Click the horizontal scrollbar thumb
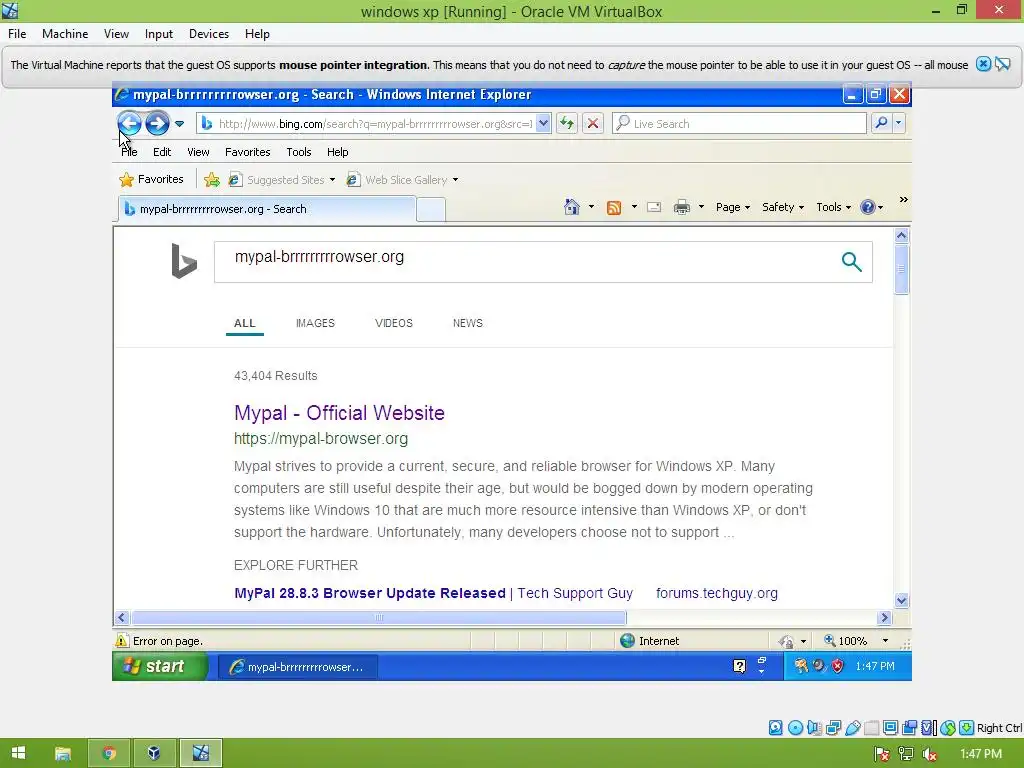Screen dimensions: 1024x768 (x=378, y=617)
